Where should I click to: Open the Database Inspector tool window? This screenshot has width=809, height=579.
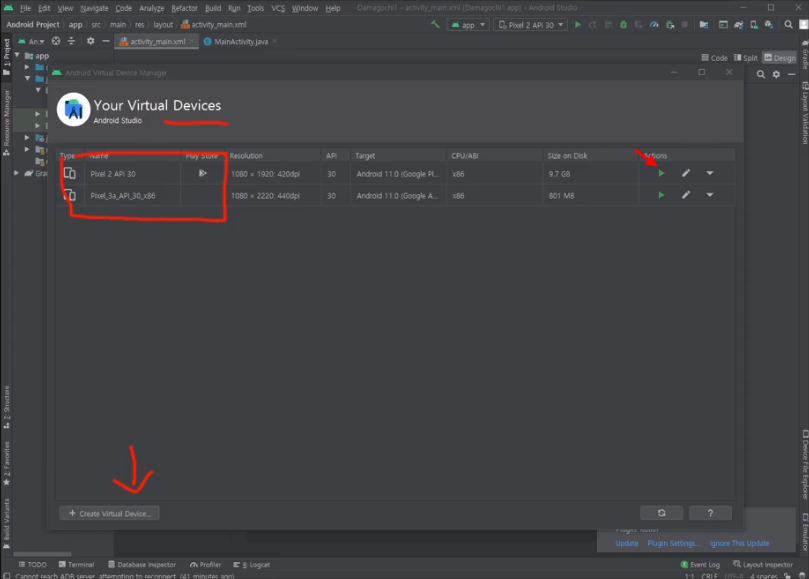pyautogui.click(x=142, y=565)
